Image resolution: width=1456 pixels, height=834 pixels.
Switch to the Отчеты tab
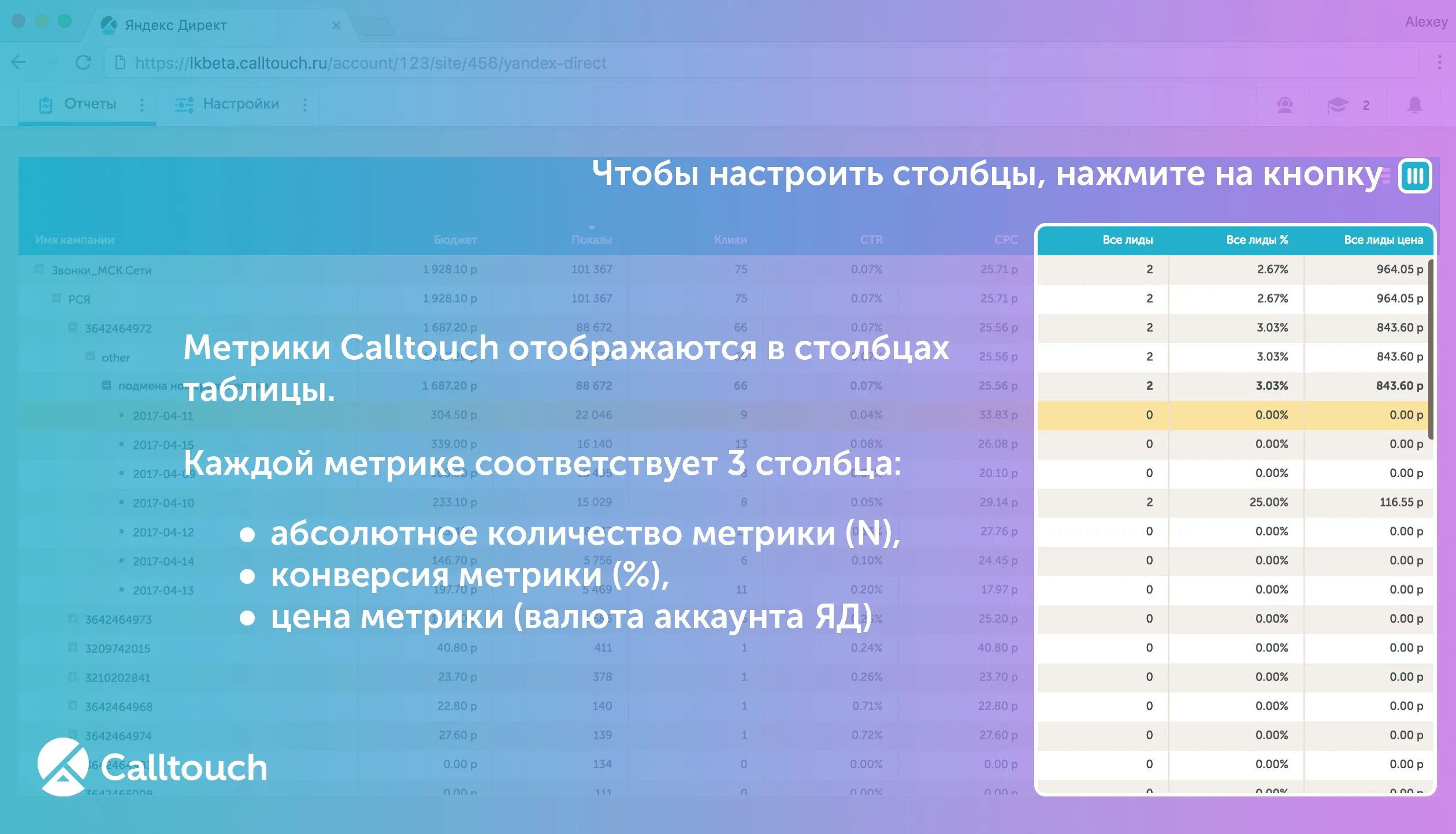[89, 104]
